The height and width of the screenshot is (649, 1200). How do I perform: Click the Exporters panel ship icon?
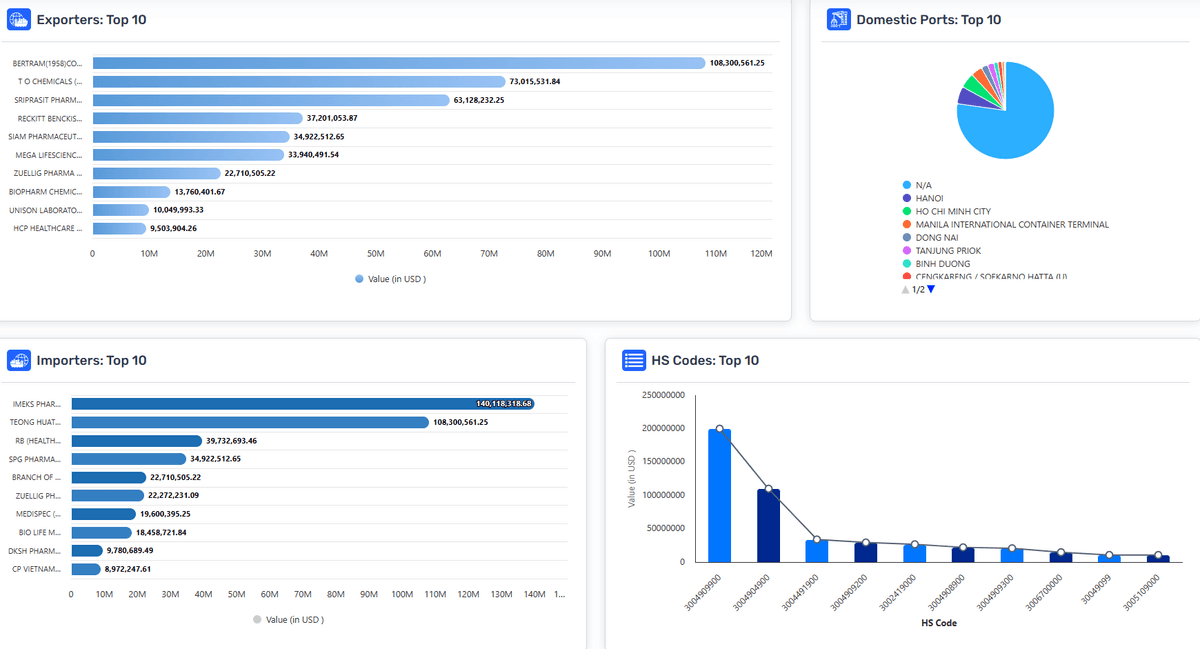[19, 19]
